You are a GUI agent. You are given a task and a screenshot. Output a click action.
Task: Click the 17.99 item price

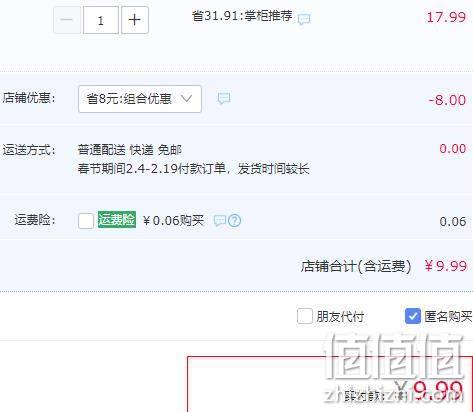pos(446,17)
